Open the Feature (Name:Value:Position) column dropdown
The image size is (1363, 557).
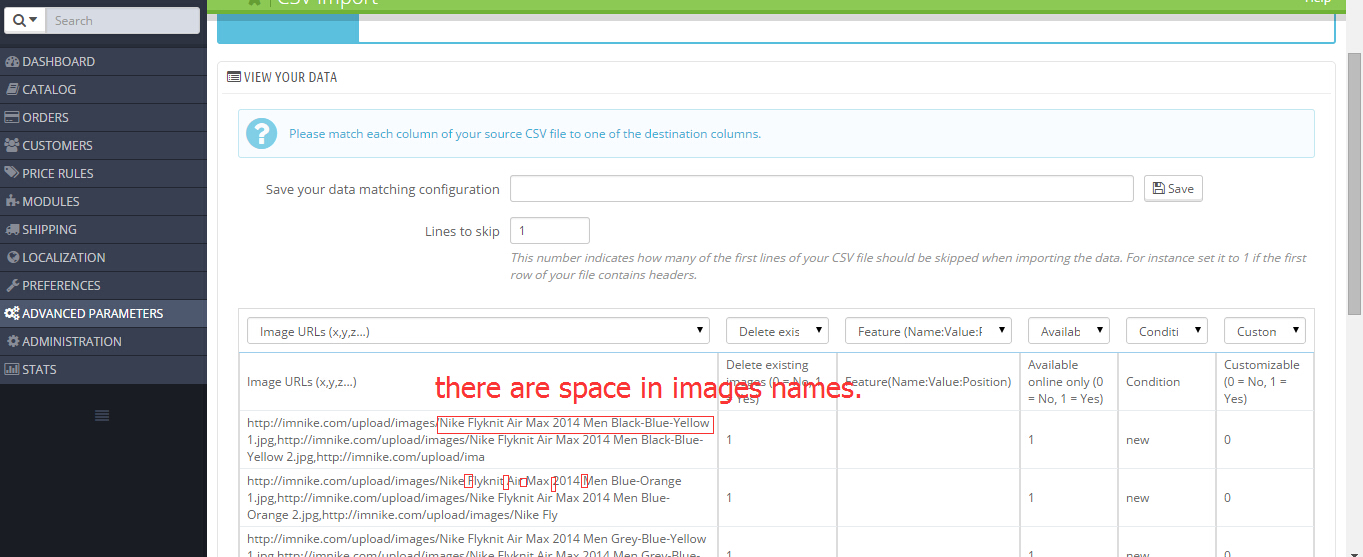pos(928,331)
